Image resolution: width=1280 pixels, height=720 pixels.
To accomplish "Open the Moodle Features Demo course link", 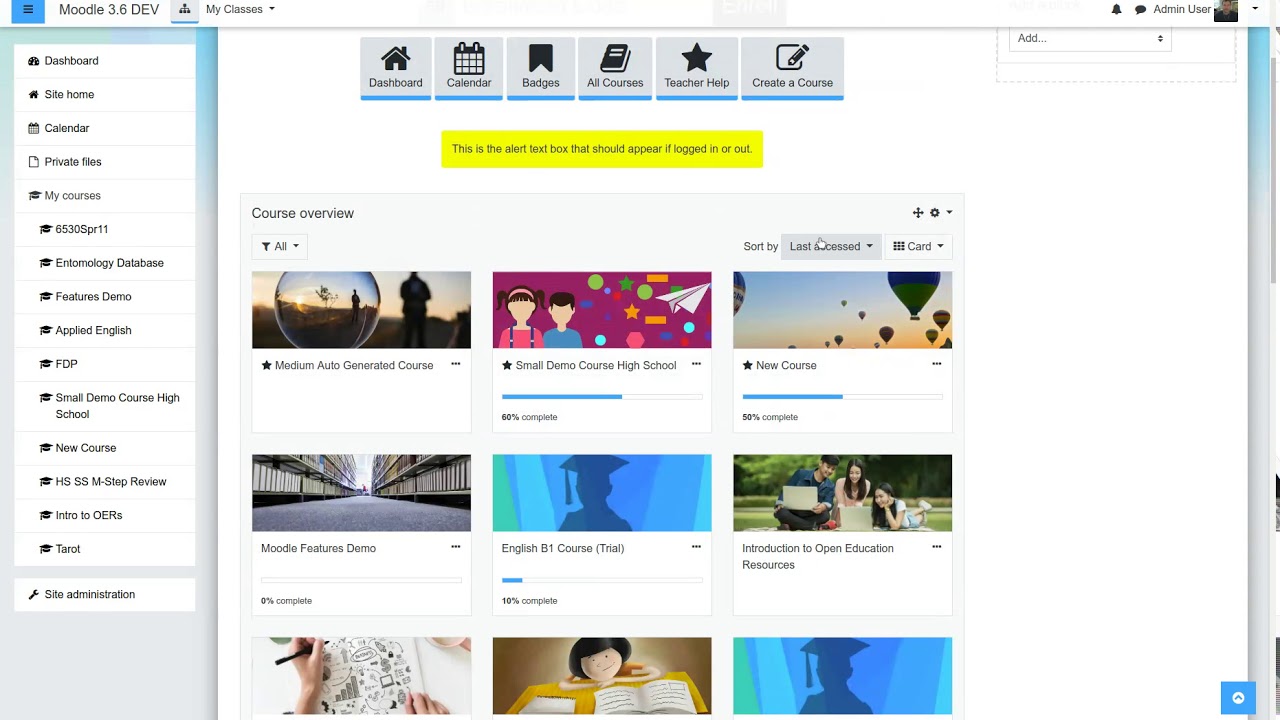I will coord(318,548).
